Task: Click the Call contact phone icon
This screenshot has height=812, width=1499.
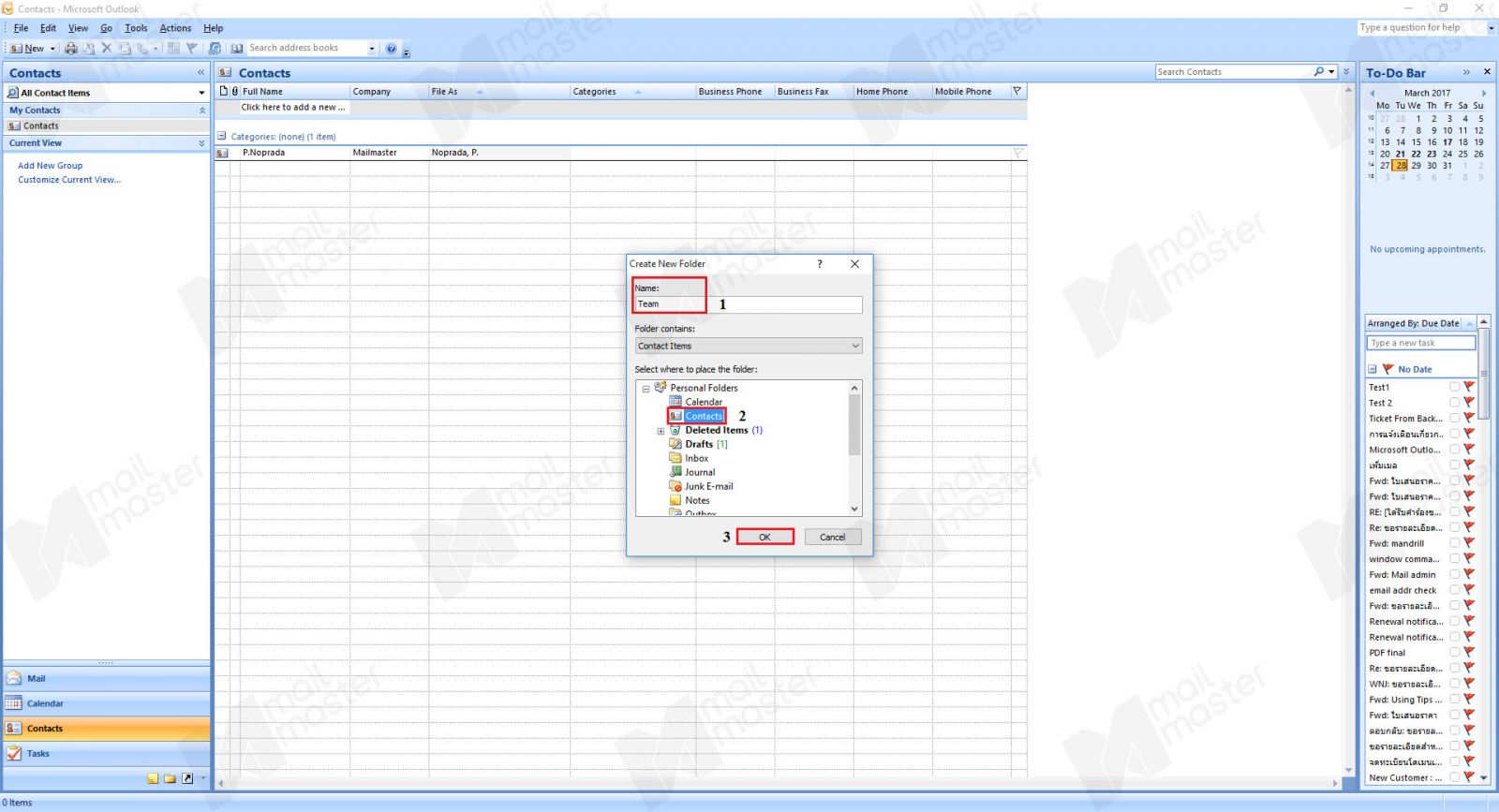Action: (142, 48)
